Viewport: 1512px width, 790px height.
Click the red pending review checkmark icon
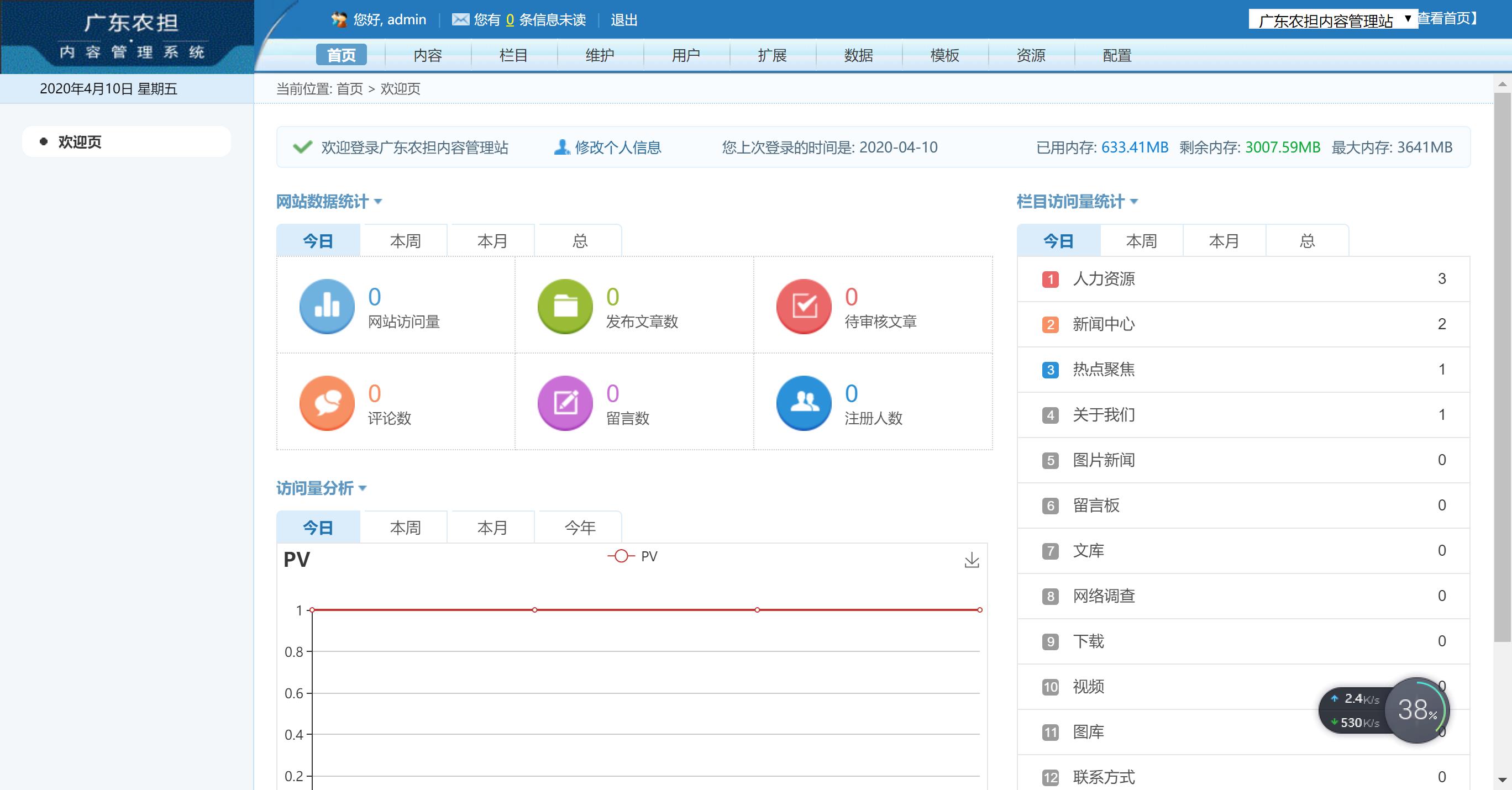coord(804,306)
